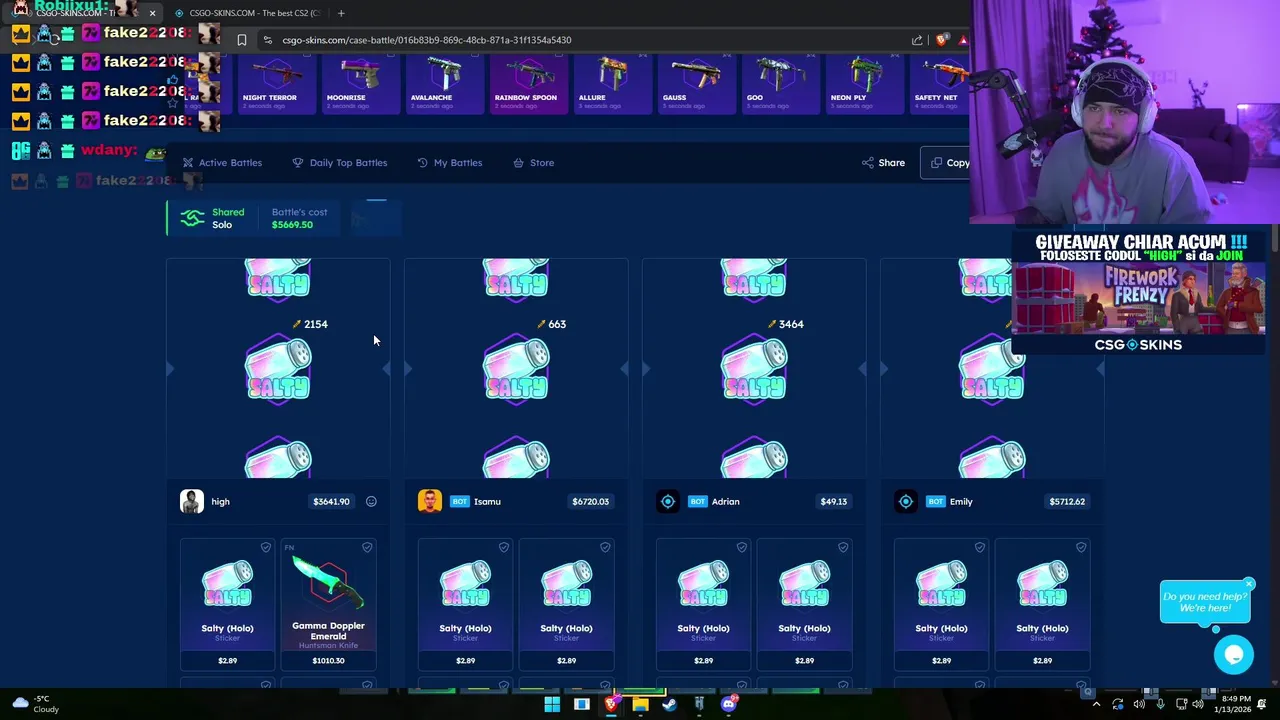Click the Share button
The image size is (1280, 720).
(x=883, y=163)
